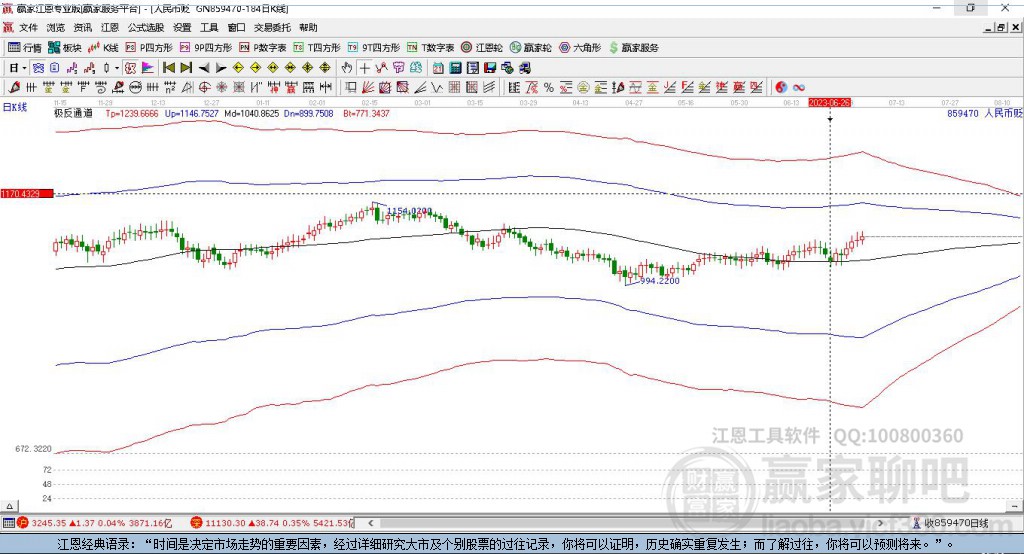This screenshot has height=554, width=1024.
Task: Click the floppy disk save icon
Action: pos(490,68)
